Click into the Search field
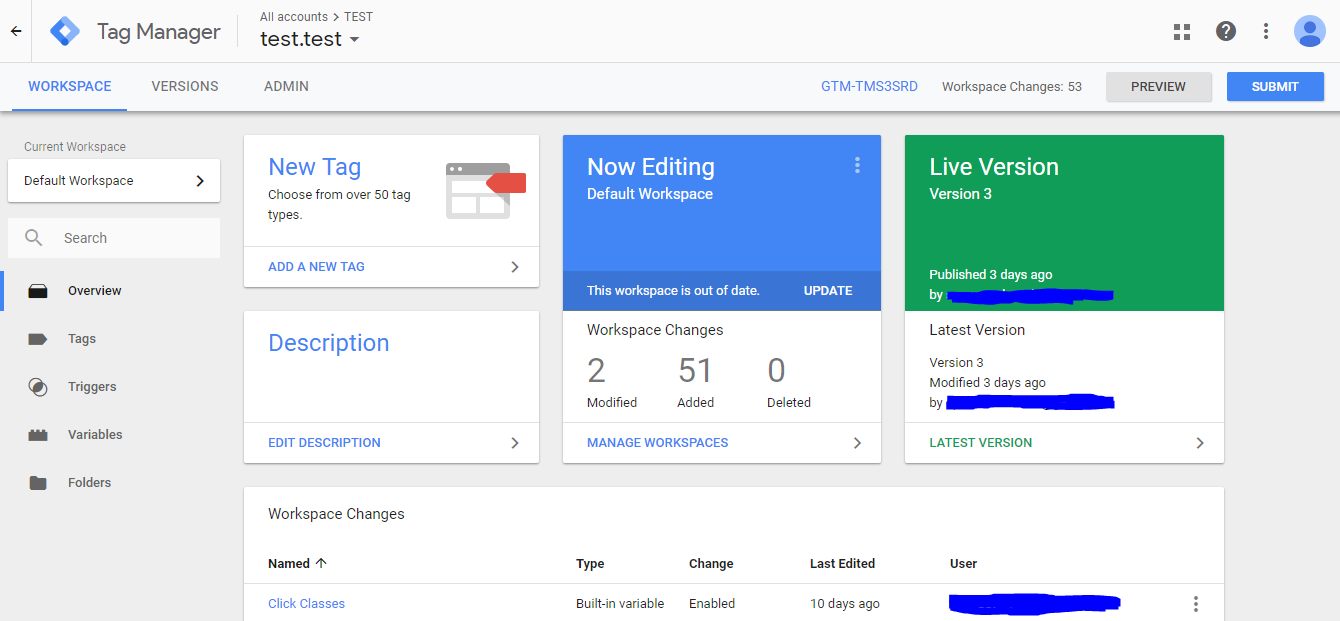Image resolution: width=1340 pixels, height=621 pixels. point(114,238)
